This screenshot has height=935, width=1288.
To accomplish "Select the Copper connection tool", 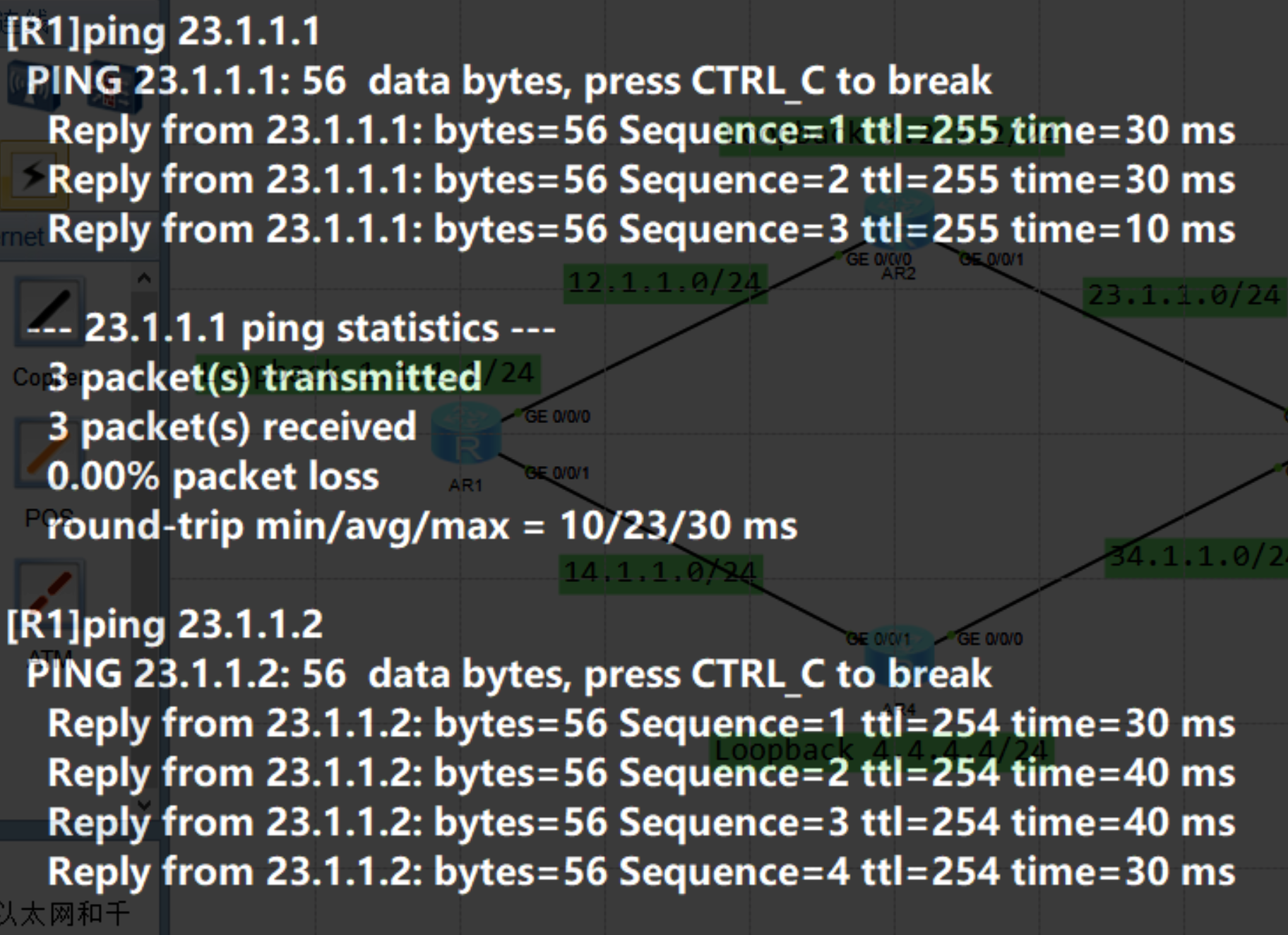I will point(48,311).
